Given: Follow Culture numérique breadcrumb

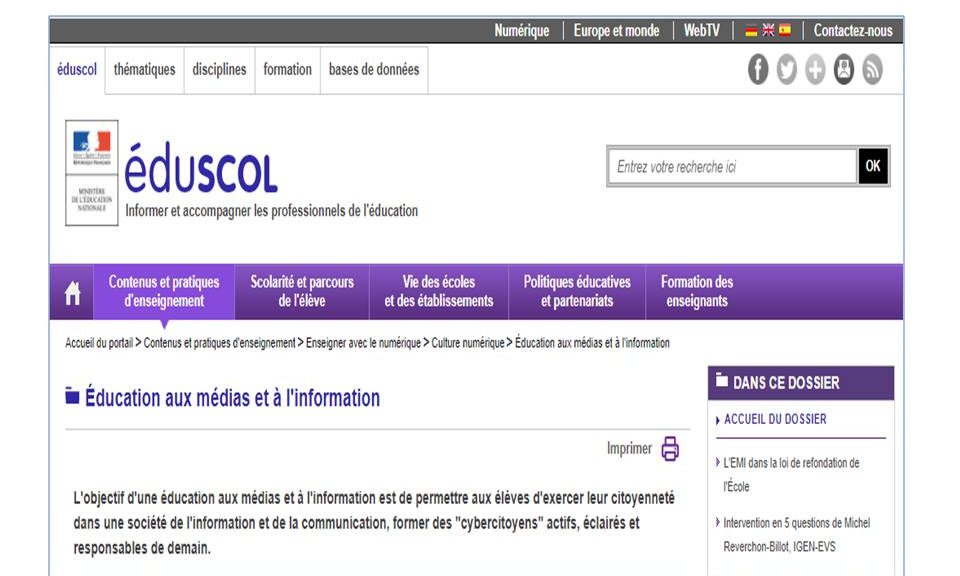Looking at the screenshot, I should pyautogui.click(x=468, y=343).
